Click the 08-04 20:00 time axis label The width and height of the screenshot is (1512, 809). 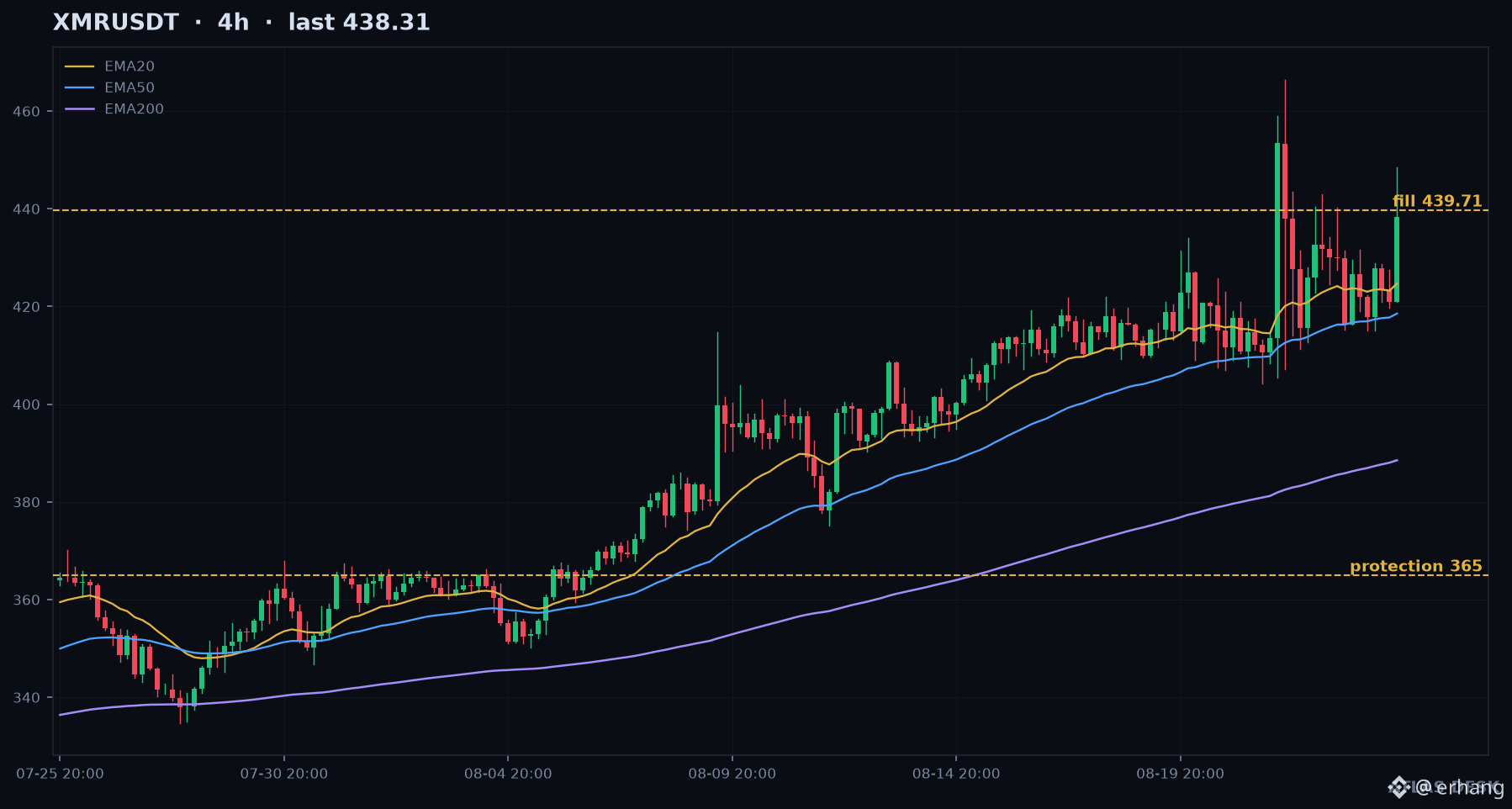(x=508, y=774)
